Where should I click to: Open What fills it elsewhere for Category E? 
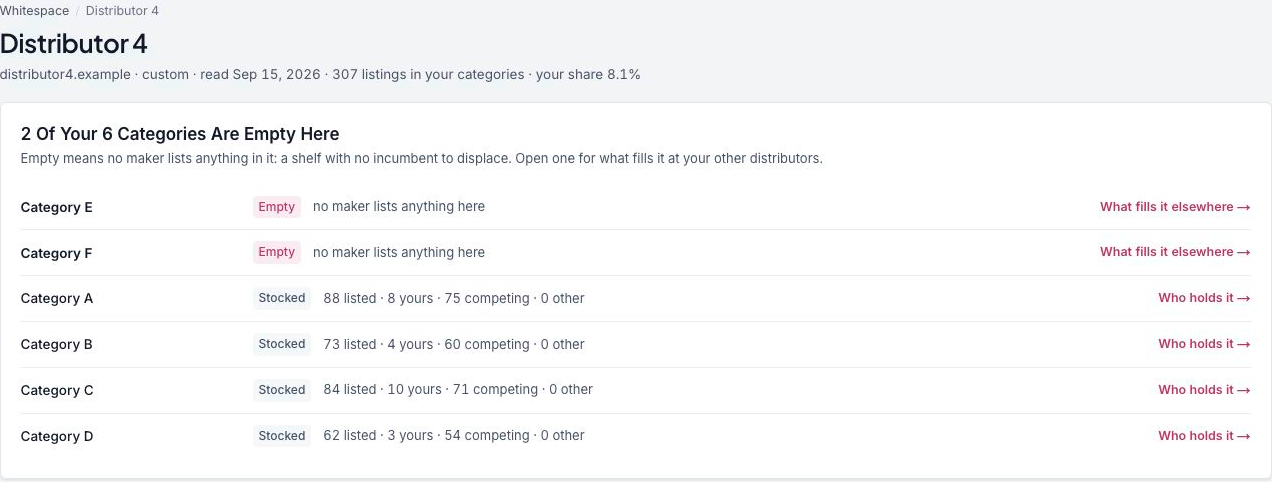pos(1175,207)
